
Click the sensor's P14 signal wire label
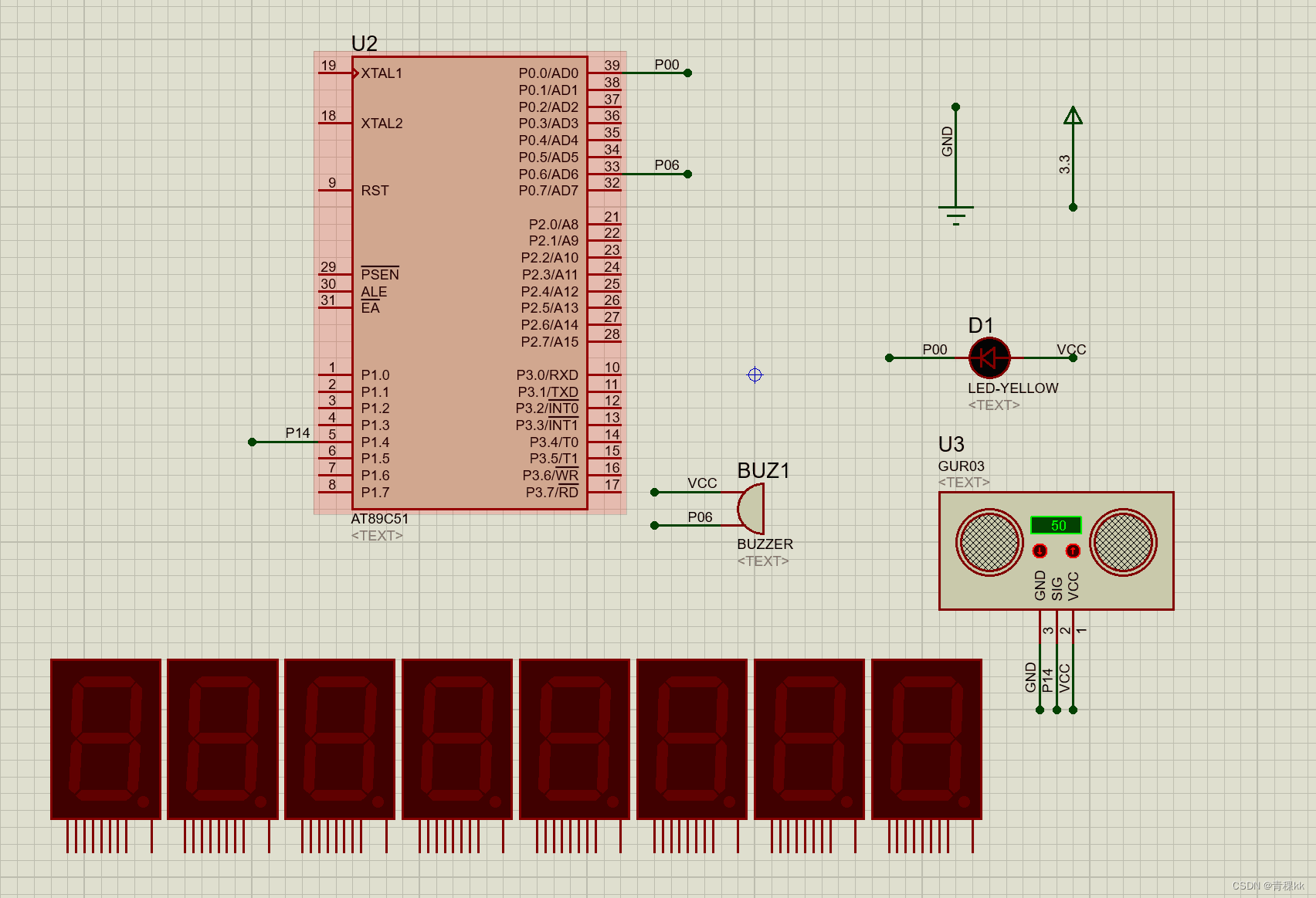point(1047,680)
